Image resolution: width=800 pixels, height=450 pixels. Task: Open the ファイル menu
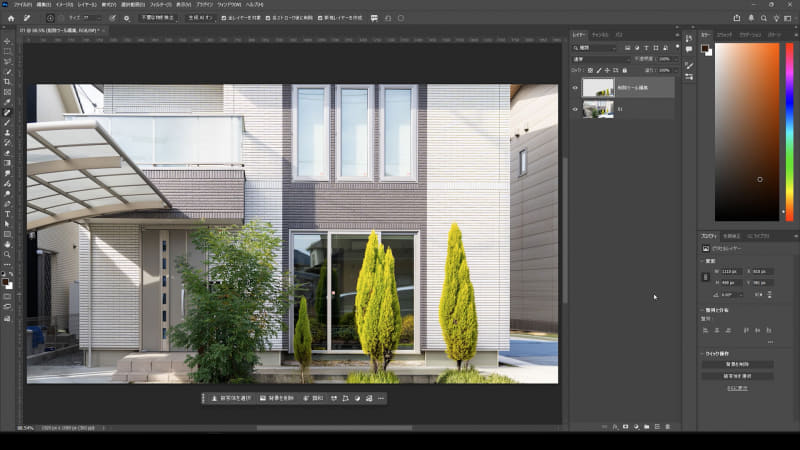click(22, 5)
